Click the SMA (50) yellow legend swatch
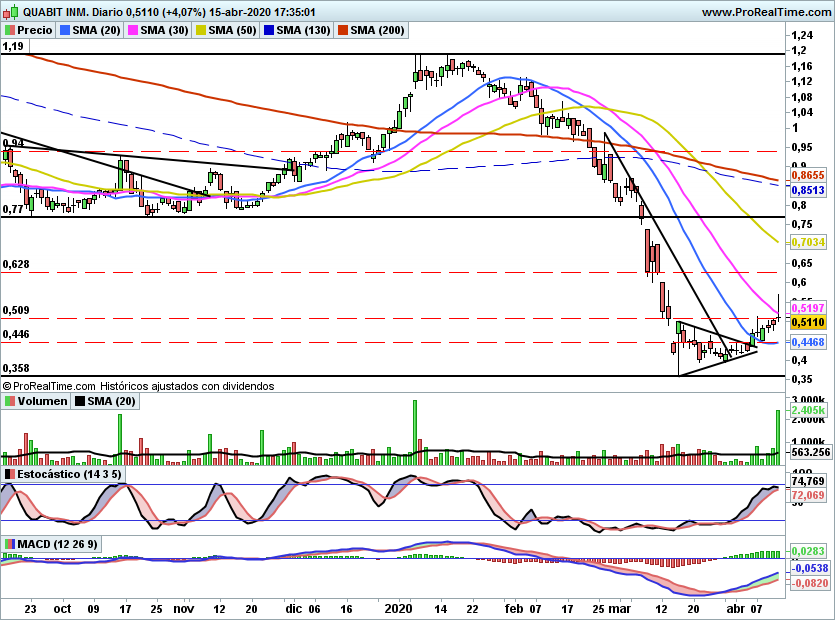This screenshot has width=835, height=620. pos(201,30)
